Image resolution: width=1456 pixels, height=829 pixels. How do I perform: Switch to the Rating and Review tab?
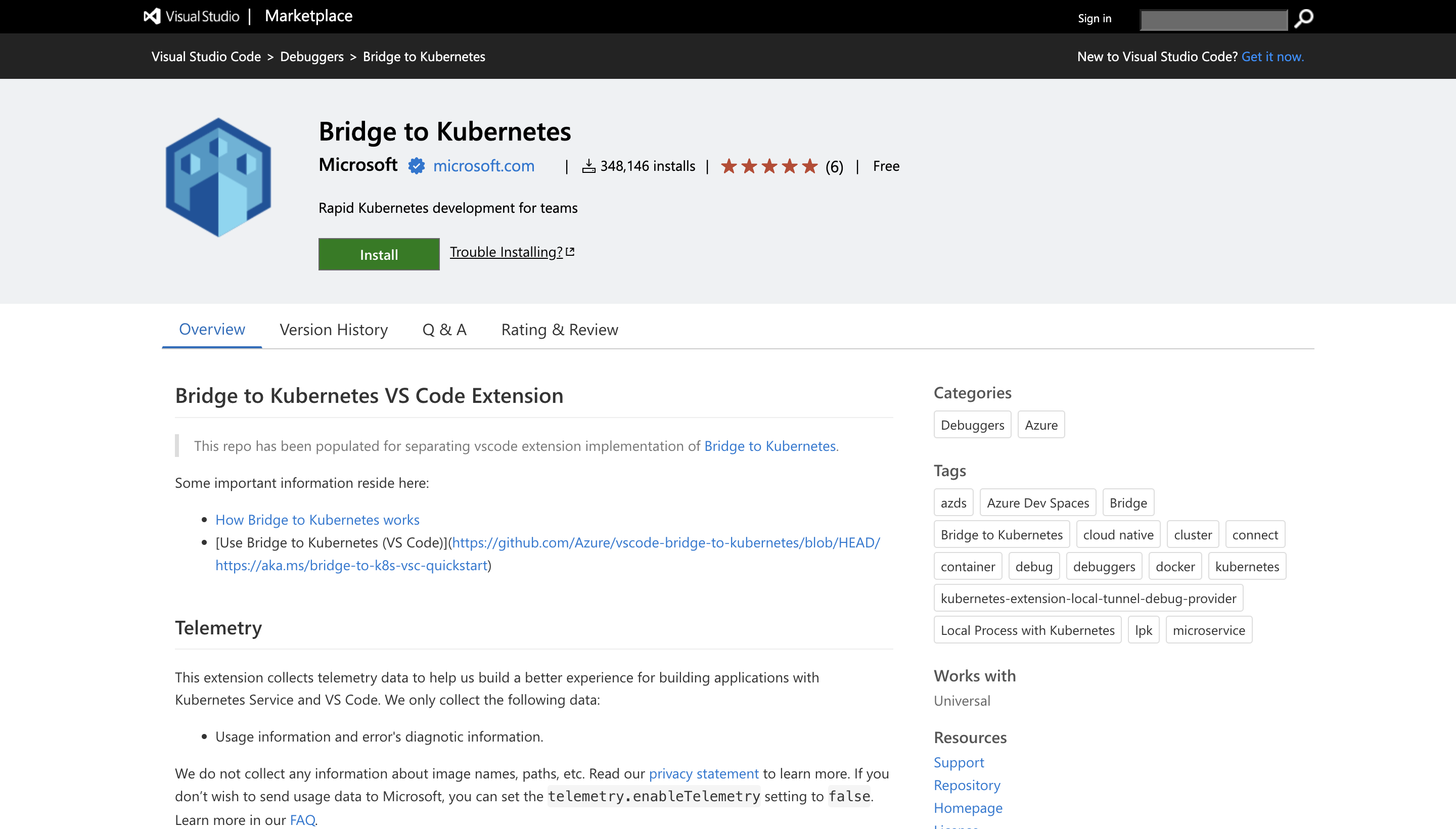[x=559, y=328]
